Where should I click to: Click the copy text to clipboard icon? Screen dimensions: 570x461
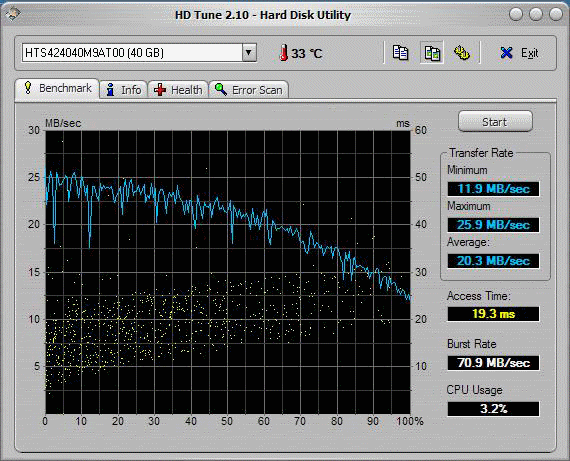point(400,53)
